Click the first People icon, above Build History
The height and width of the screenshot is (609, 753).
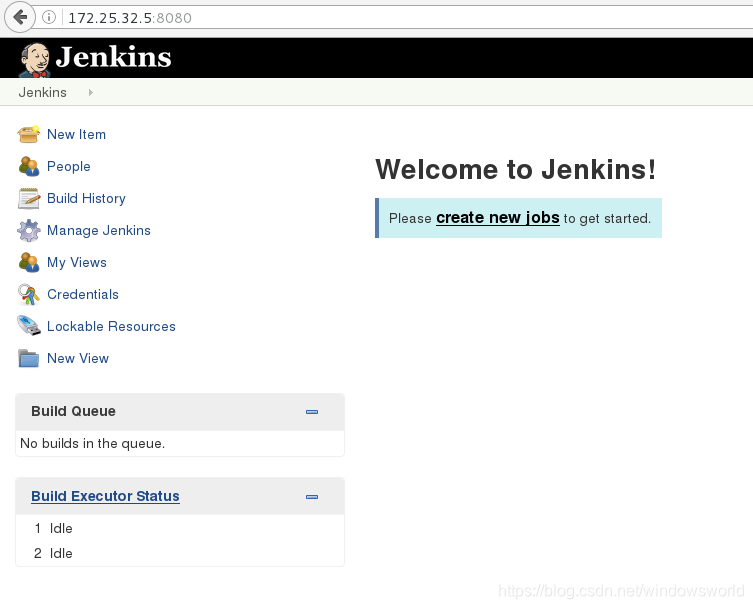[x=28, y=166]
